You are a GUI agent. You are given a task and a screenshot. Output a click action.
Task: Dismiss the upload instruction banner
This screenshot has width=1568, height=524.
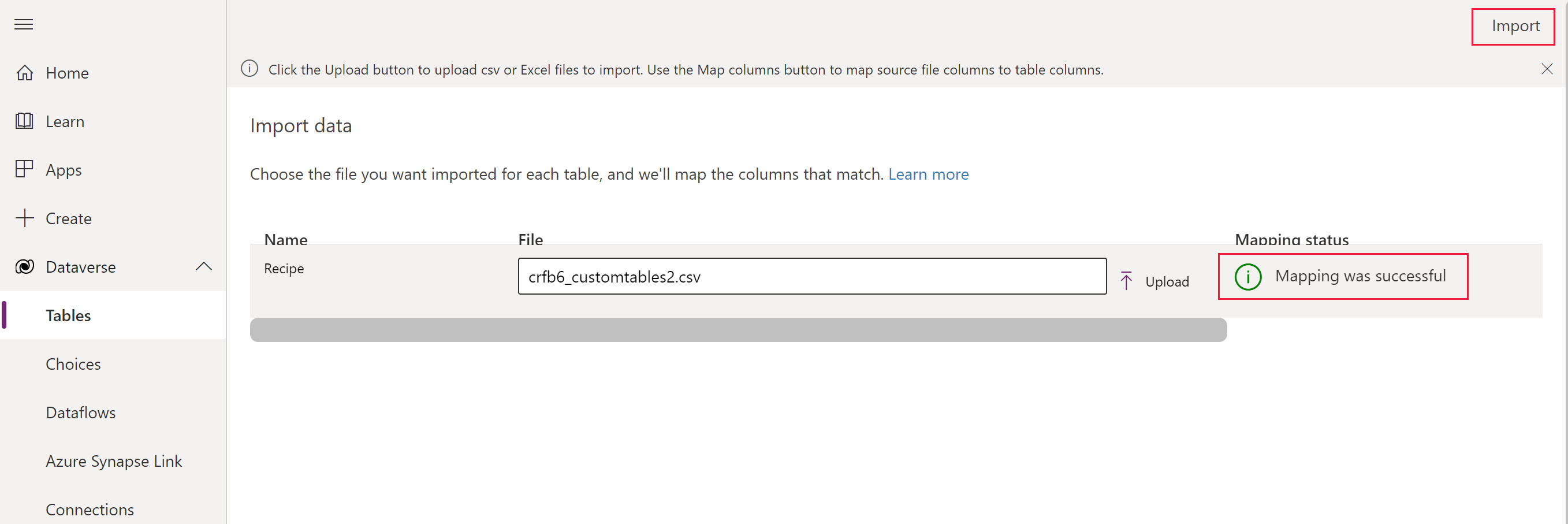pyautogui.click(x=1547, y=69)
